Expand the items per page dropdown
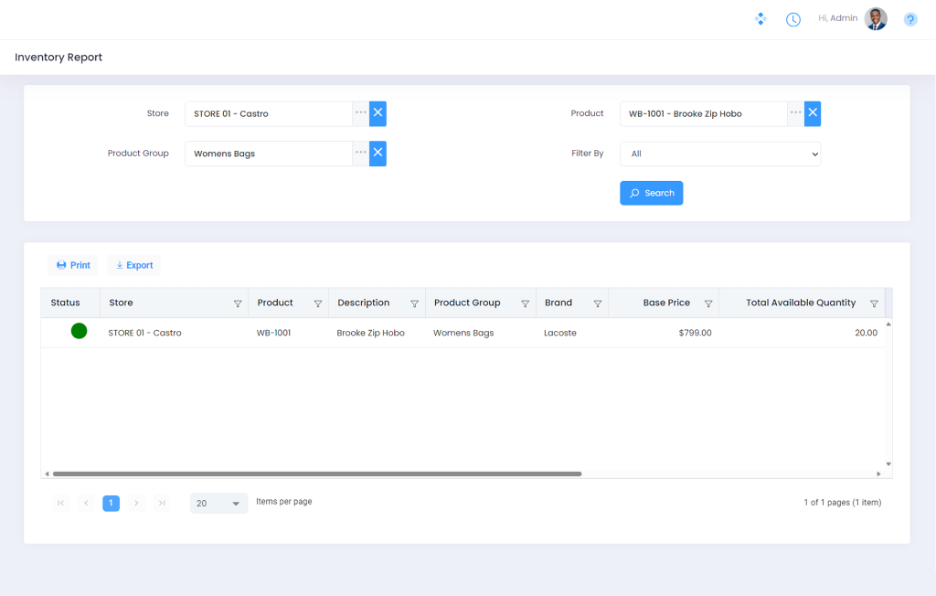936x596 pixels. click(236, 503)
